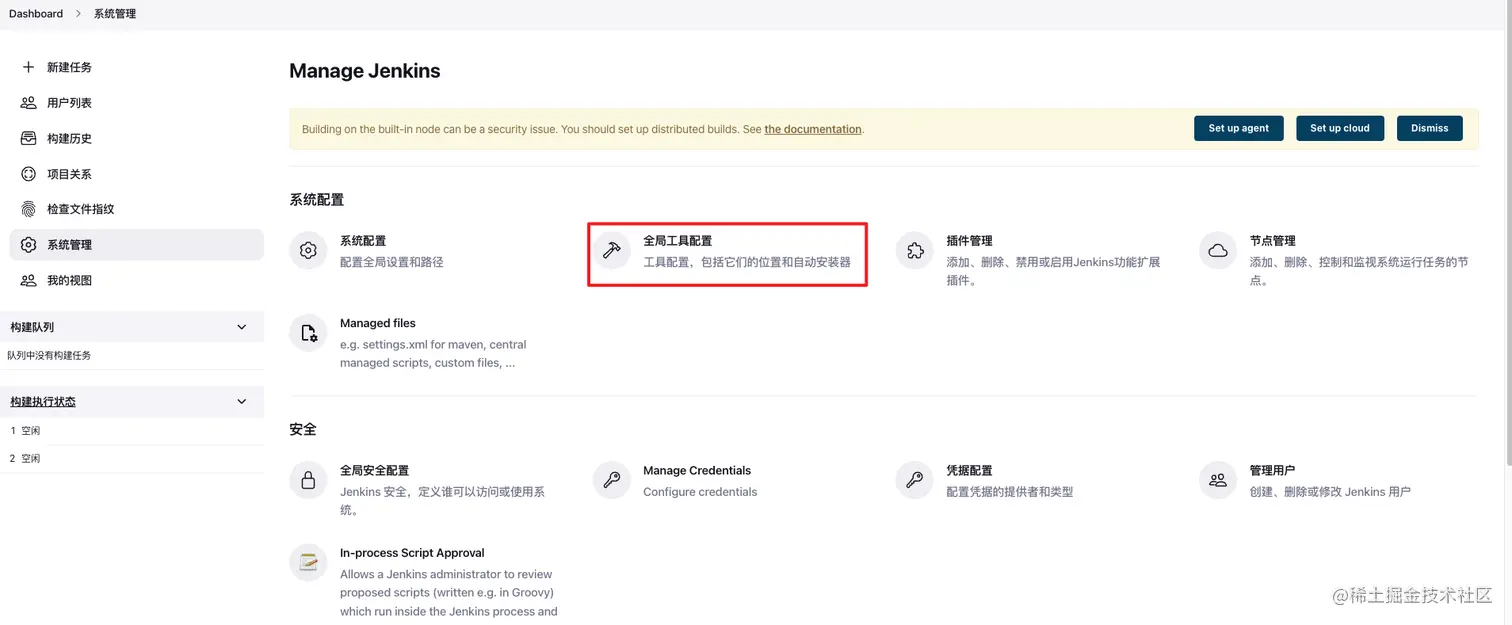The width and height of the screenshot is (1512, 625).
Task: Click the 系统管理 breadcrumb
Action: click(x=115, y=13)
